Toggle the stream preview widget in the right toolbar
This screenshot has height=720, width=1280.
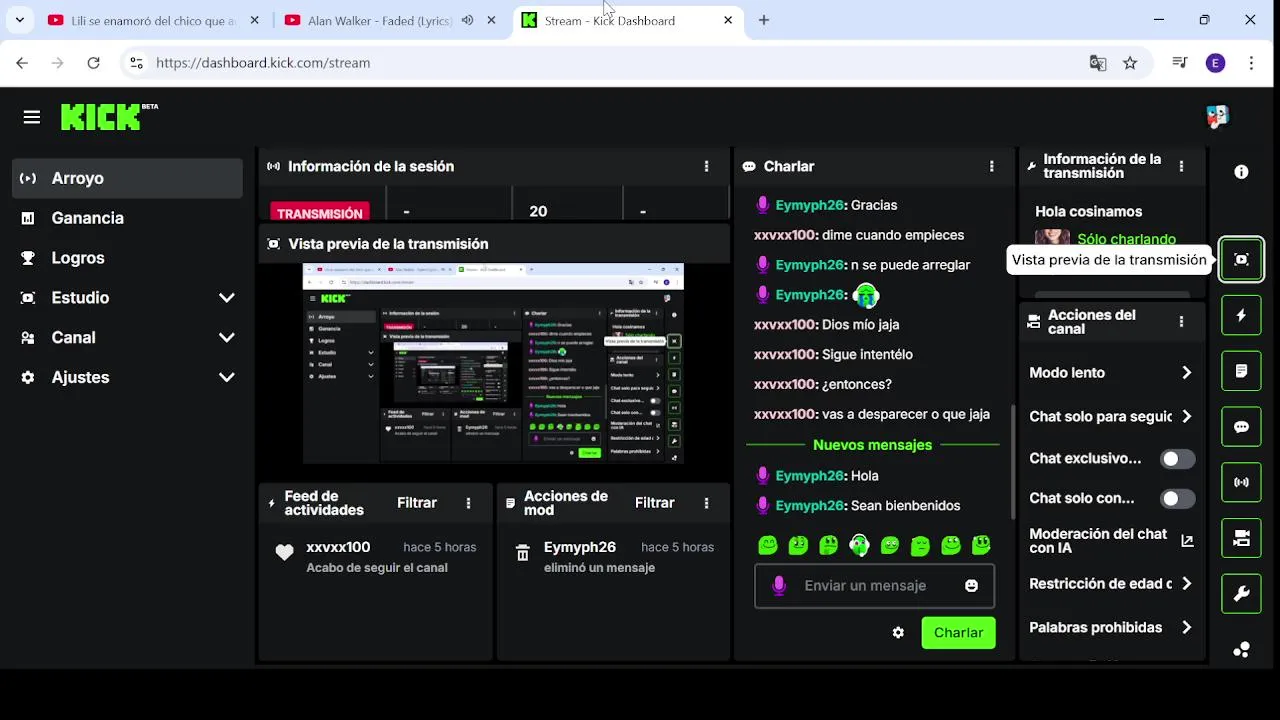click(x=1241, y=260)
